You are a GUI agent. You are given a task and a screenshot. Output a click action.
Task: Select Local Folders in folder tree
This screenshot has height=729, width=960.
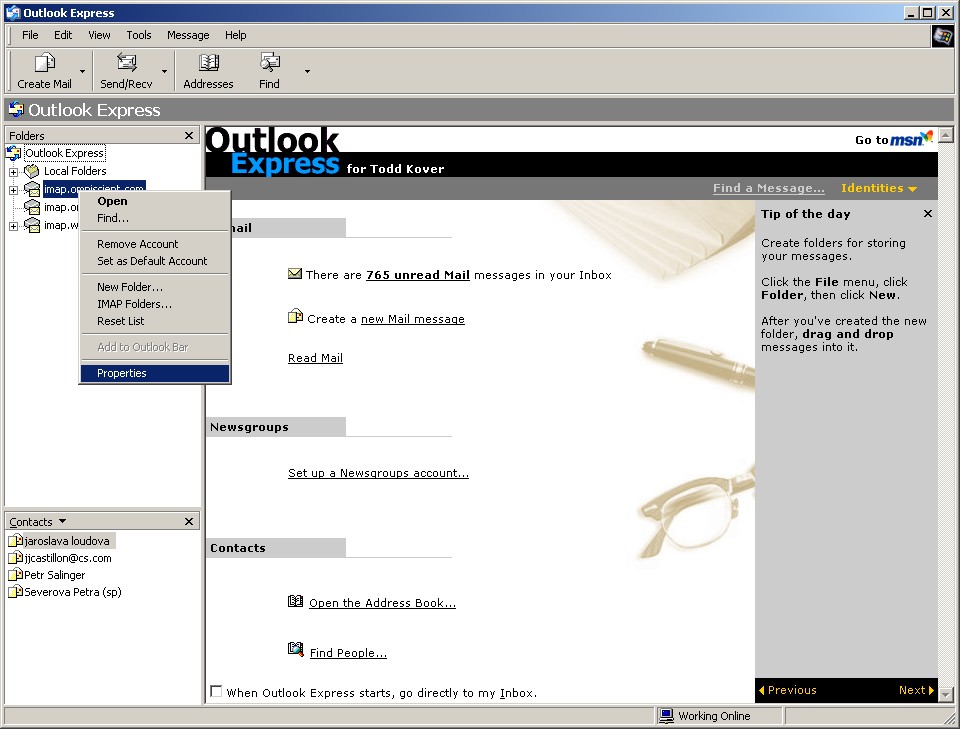[x=75, y=171]
